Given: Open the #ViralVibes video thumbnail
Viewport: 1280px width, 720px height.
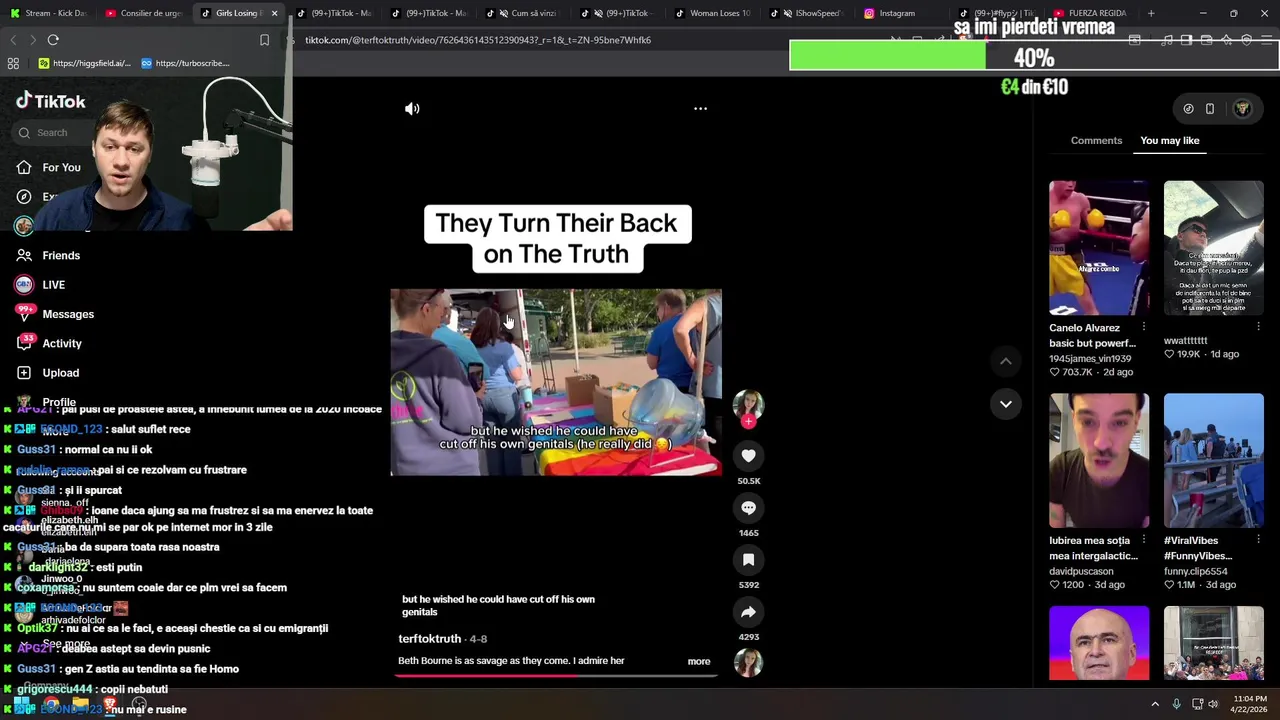Looking at the screenshot, I should tap(1213, 460).
